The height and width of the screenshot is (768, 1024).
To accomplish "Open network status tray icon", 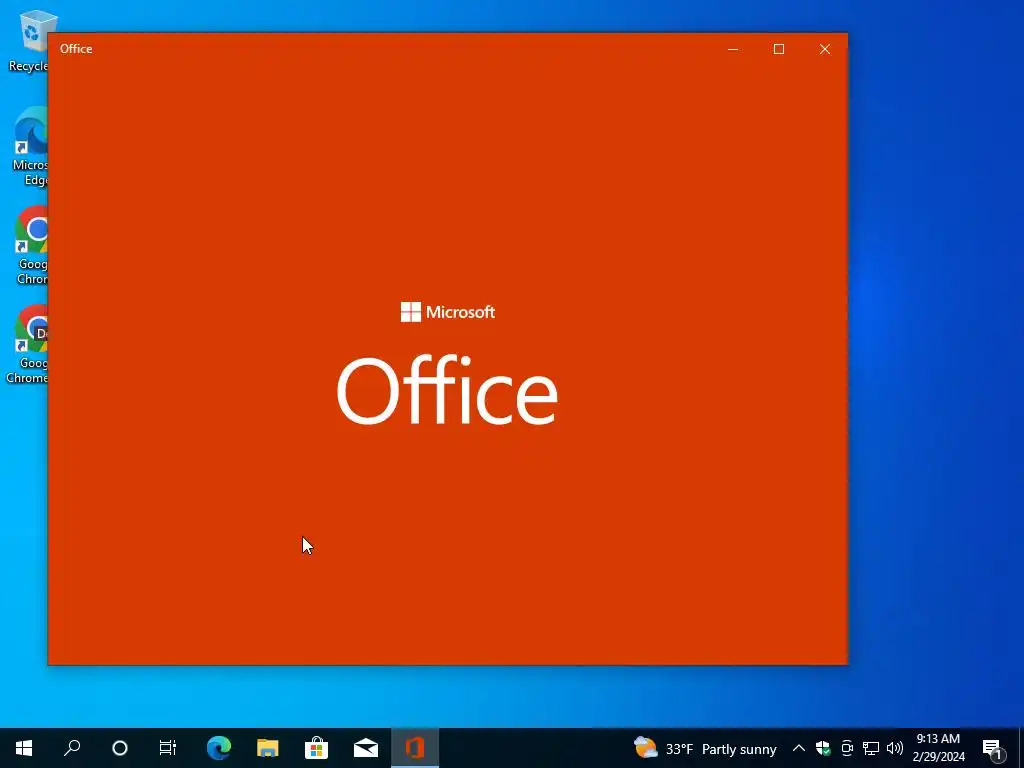I will coord(871,748).
